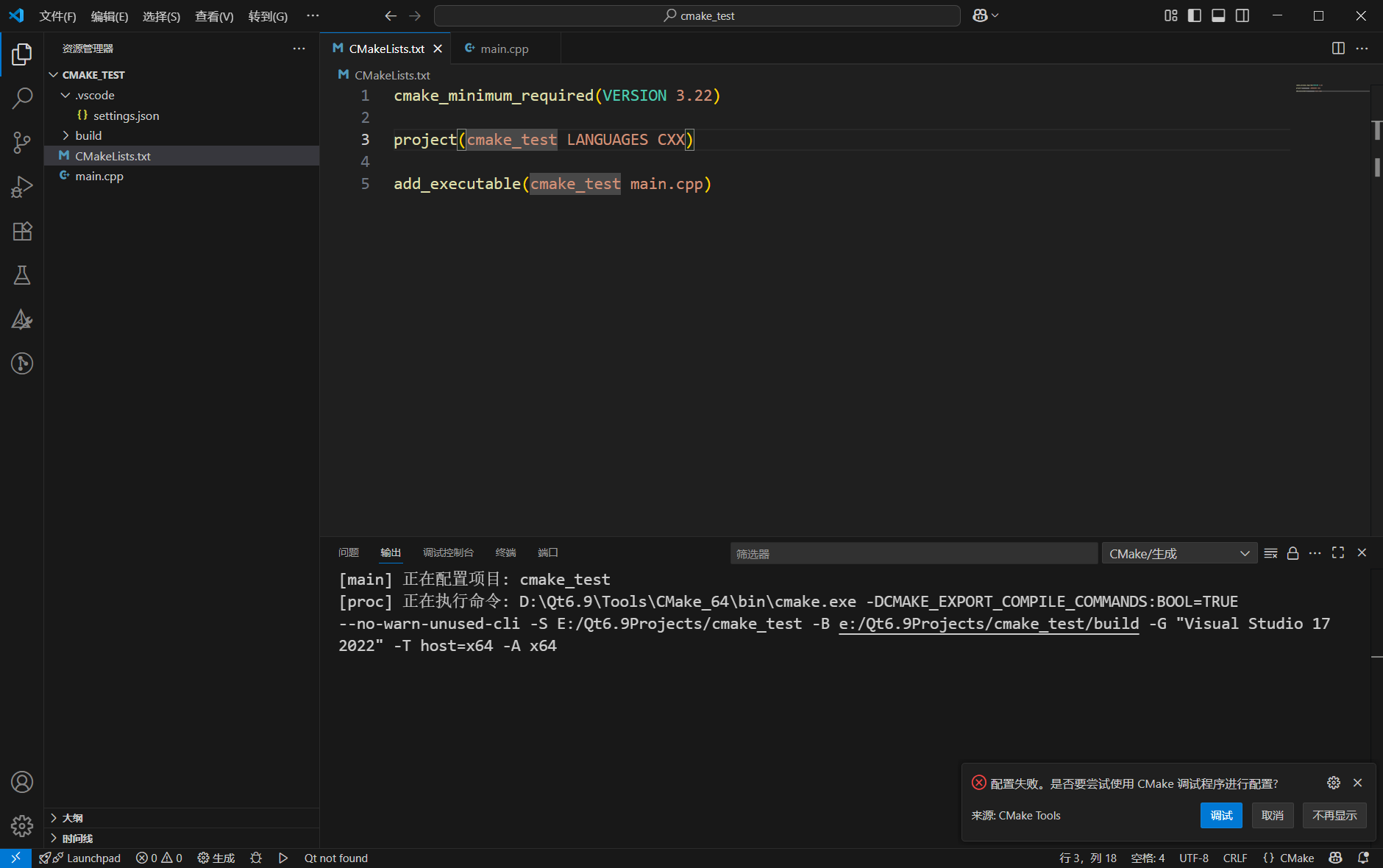Screen dimensions: 1383x868
Task: Open the Extensions view
Action: coord(21,231)
